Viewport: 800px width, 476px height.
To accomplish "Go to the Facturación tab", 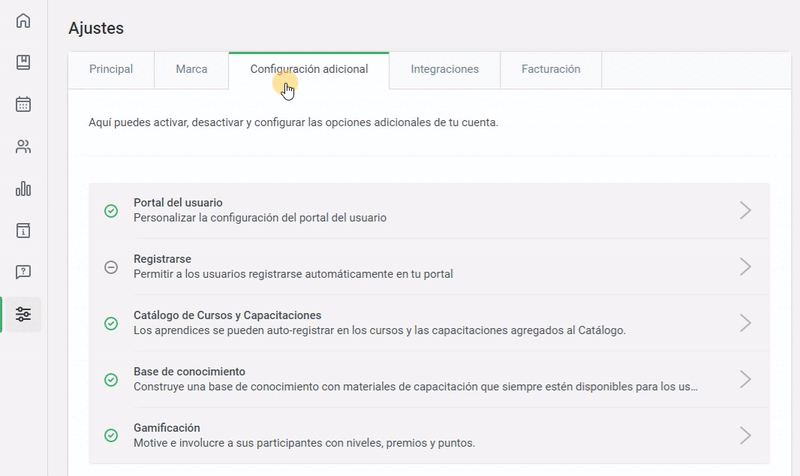I will (x=550, y=70).
